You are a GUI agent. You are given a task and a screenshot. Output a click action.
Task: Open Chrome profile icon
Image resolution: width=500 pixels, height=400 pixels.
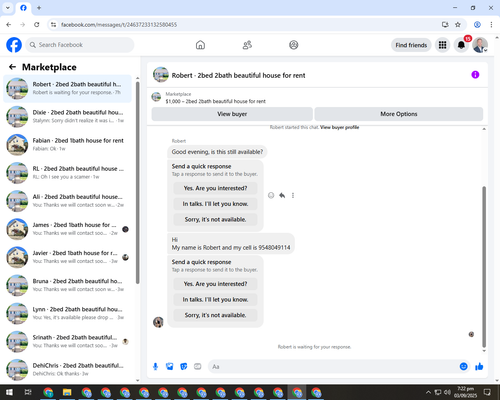click(477, 25)
